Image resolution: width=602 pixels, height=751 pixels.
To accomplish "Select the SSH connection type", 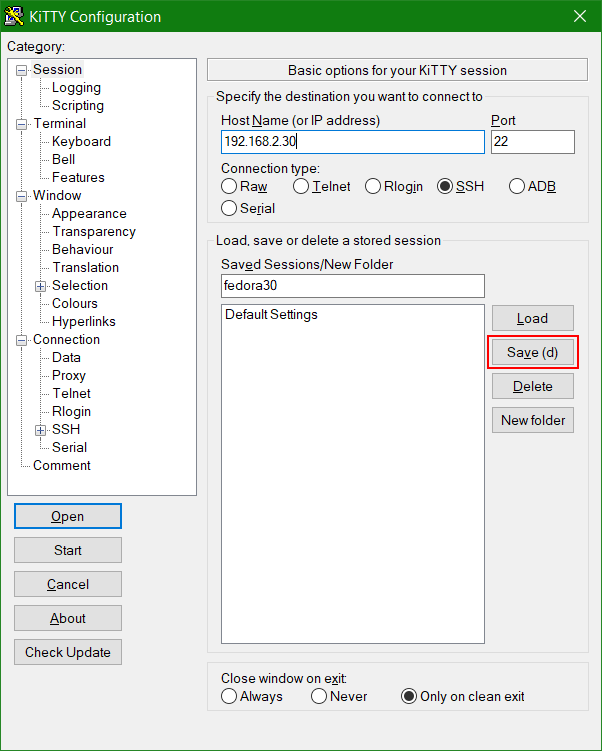I will click(x=445, y=187).
